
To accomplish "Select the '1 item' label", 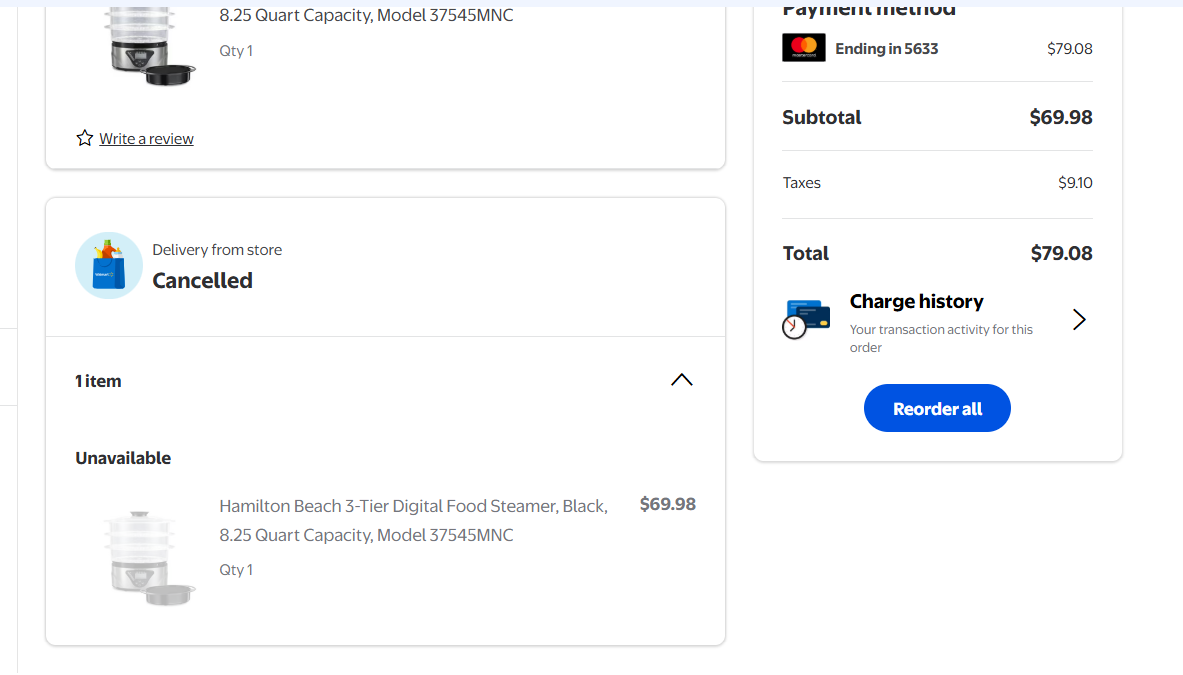I will point(98,382).
